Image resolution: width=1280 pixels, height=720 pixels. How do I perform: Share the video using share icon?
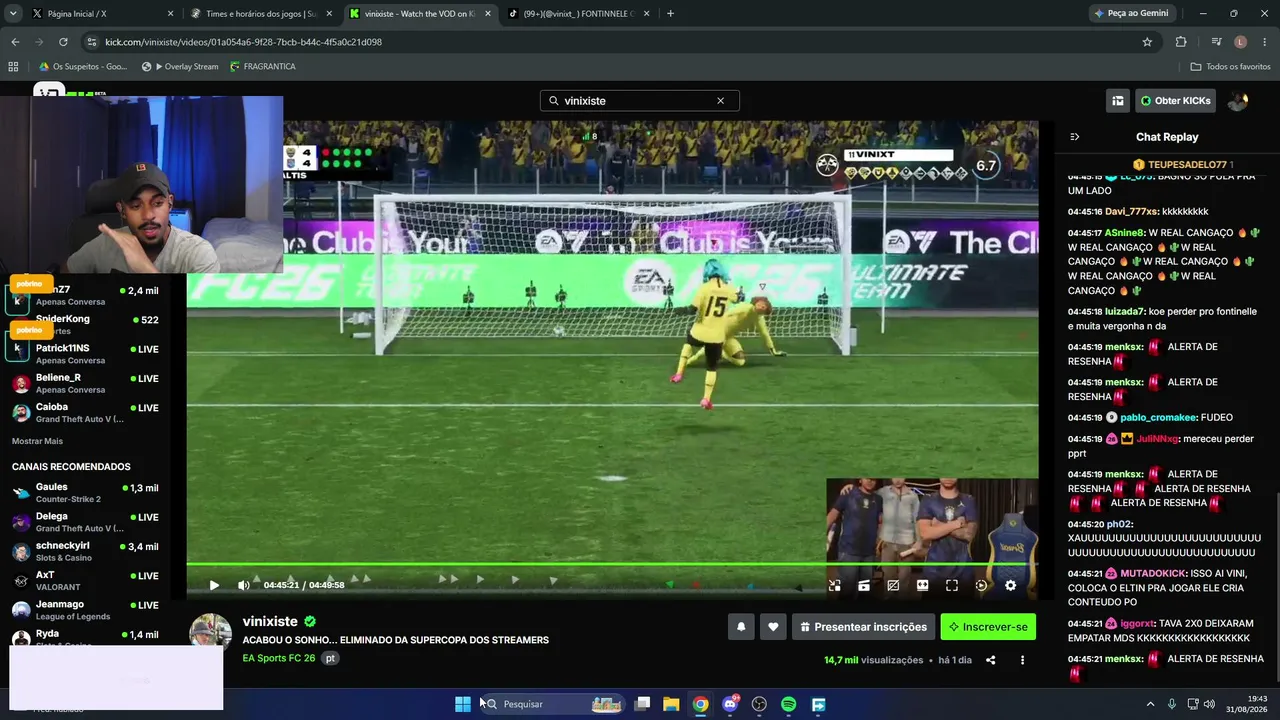click(x=991, y=660)
